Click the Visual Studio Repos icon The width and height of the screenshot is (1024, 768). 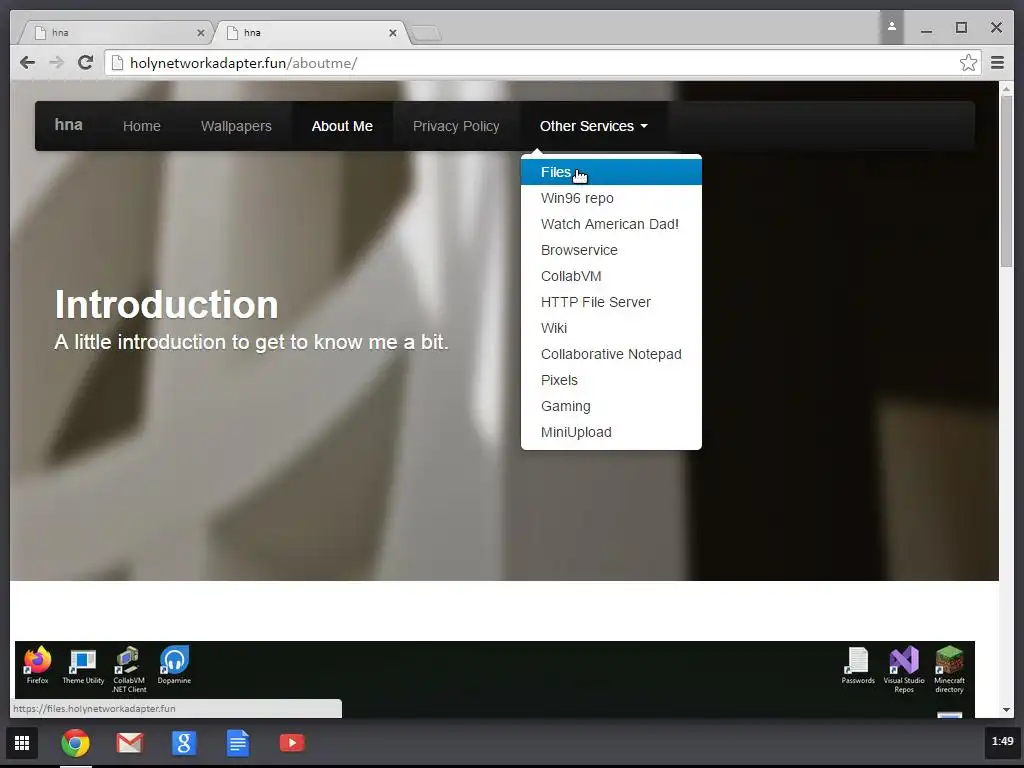[904, 669]
